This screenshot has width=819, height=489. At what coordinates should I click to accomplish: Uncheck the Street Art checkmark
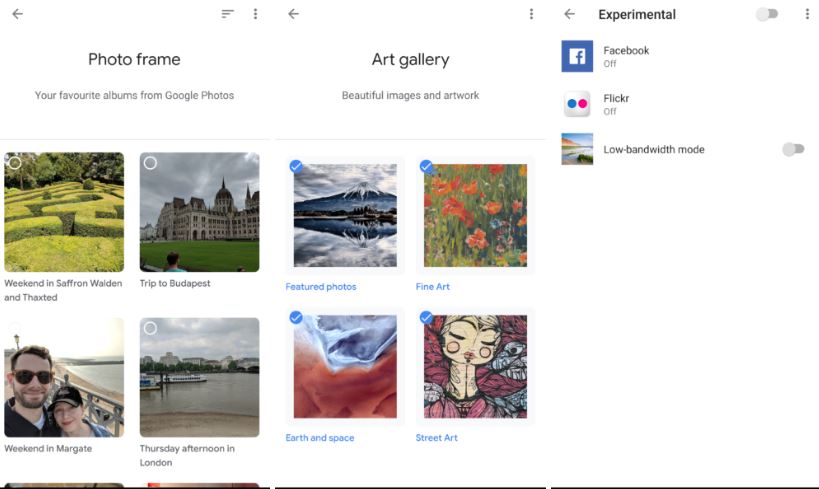pos(426,317)
